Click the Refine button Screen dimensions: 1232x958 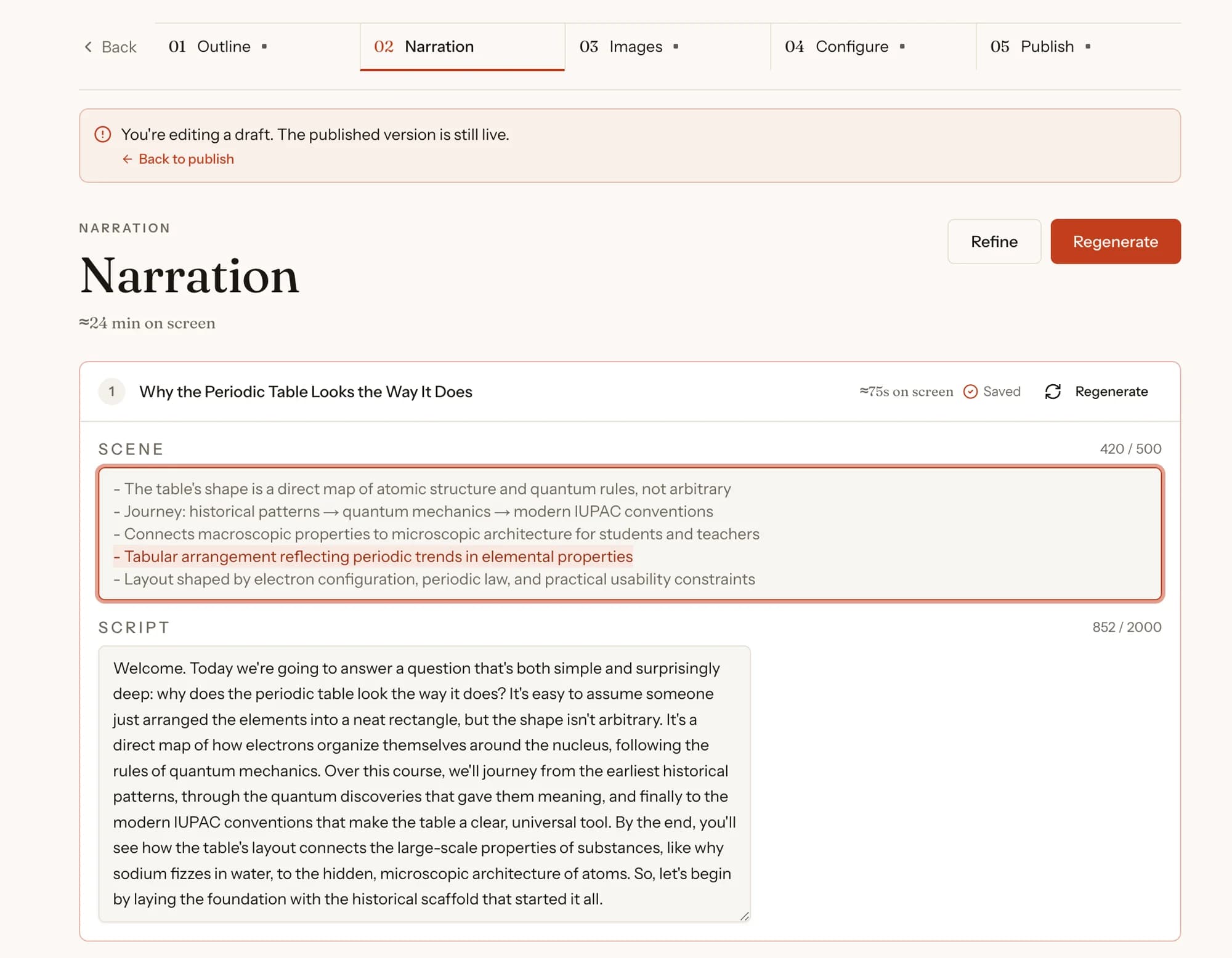tap(994, 241)
